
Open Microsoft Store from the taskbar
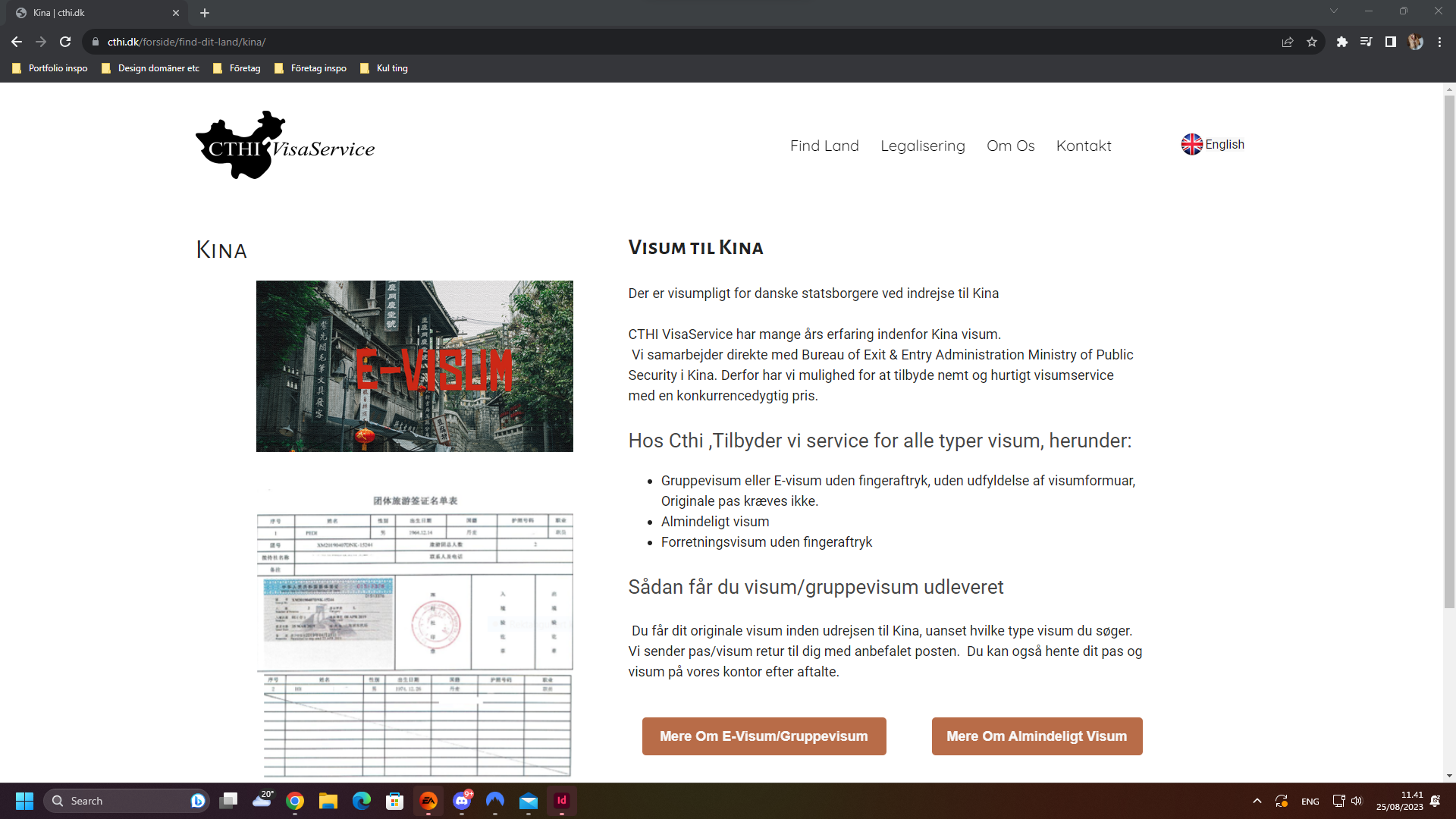[x=395, y=801]
